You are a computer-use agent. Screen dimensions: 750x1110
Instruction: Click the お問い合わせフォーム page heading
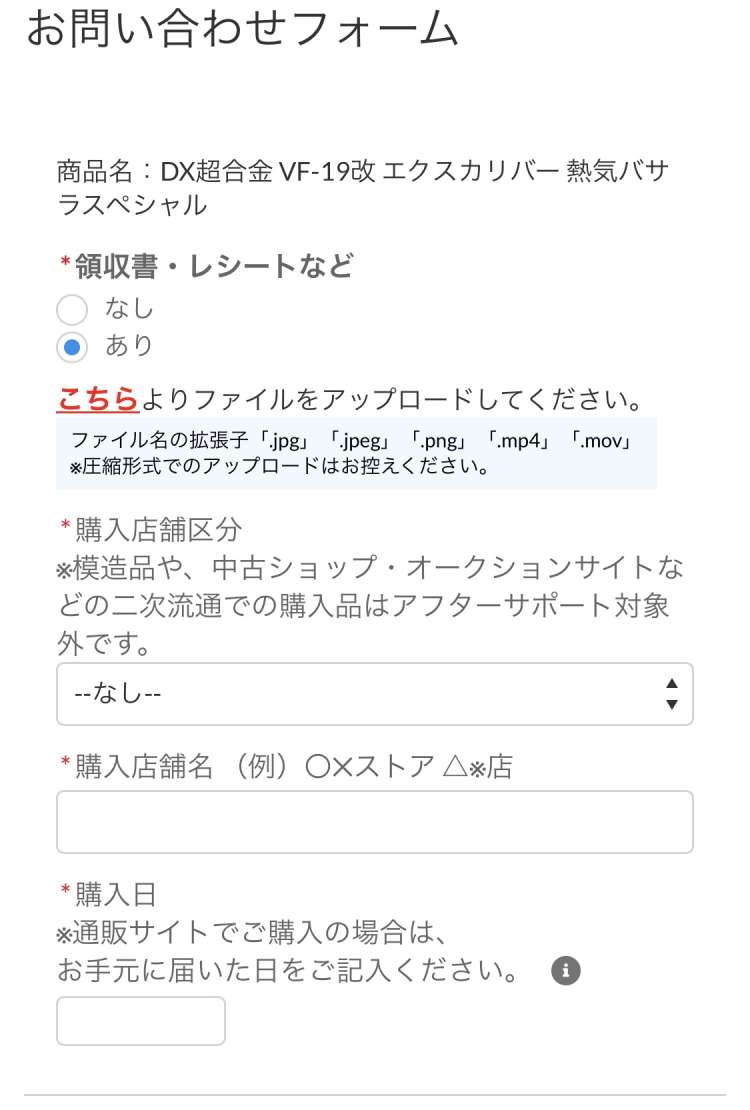point(242,29)
